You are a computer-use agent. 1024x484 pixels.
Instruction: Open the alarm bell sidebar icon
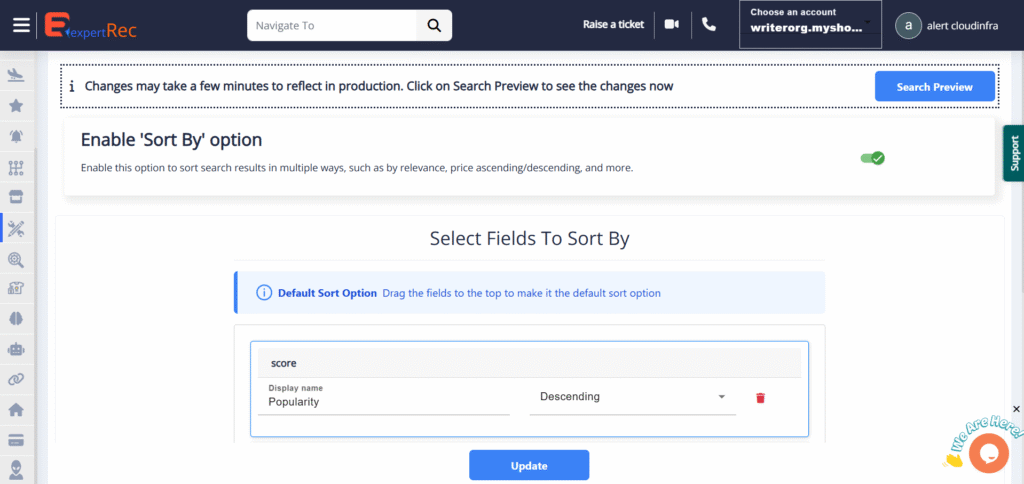[x=16, y=136]
